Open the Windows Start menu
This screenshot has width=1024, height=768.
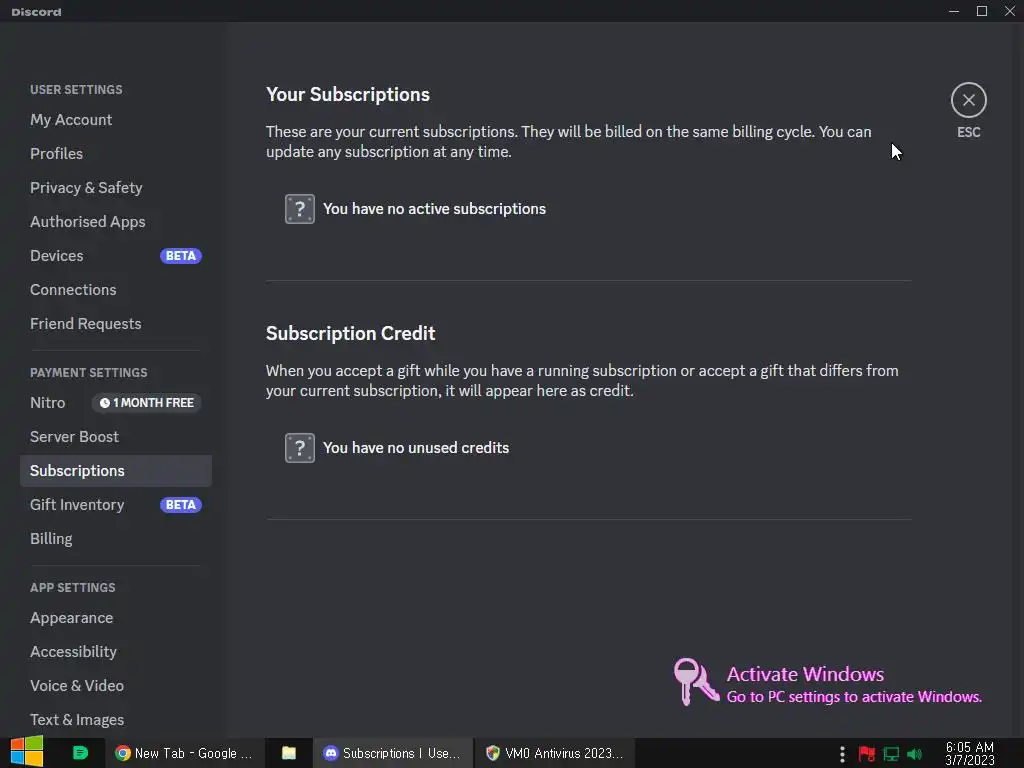point(27,752)
